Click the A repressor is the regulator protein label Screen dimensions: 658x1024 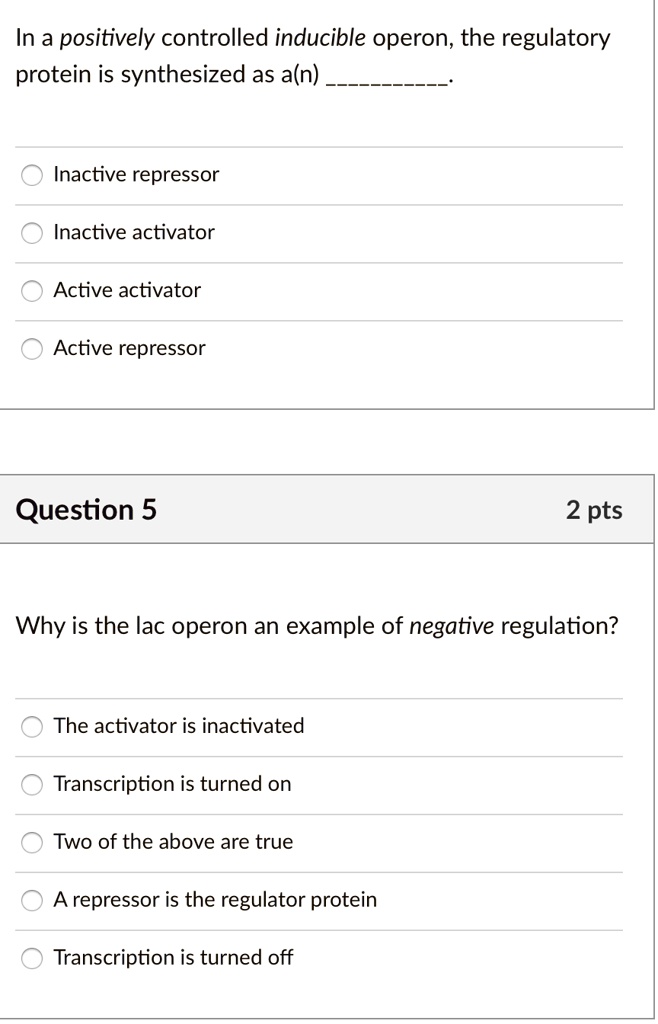tap(216, 900)
